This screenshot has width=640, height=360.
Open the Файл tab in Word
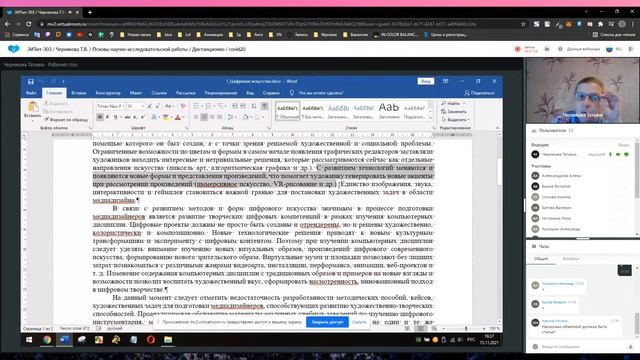coord(31,93)
